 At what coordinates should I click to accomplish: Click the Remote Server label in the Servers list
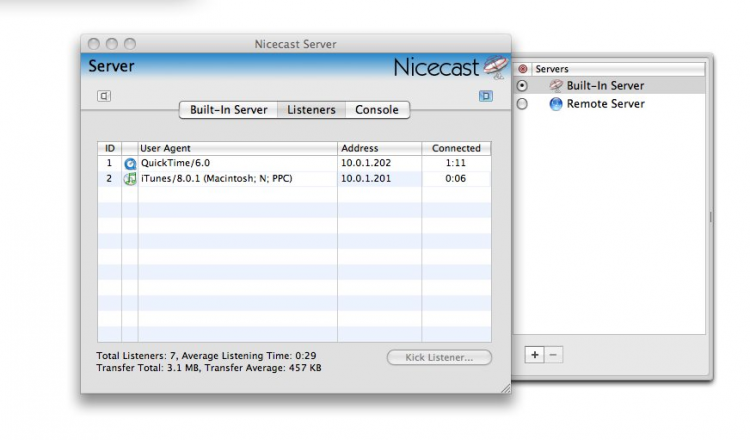pos(606,104)
